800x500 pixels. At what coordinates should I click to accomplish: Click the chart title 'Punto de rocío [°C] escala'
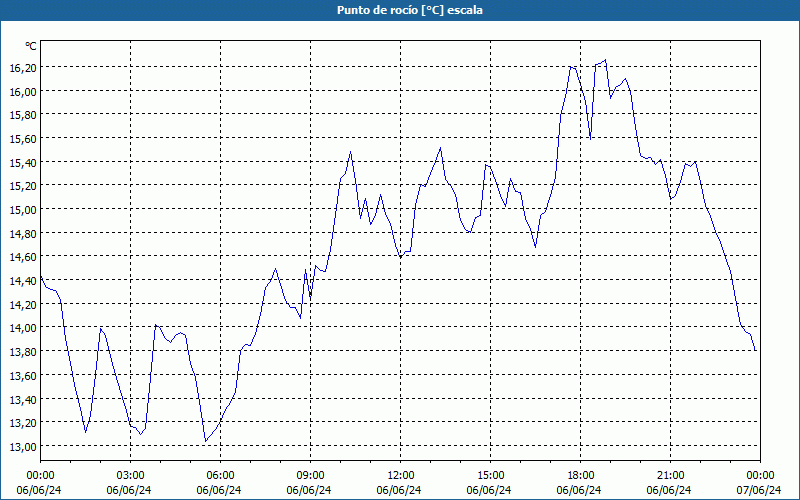[410, 10]
